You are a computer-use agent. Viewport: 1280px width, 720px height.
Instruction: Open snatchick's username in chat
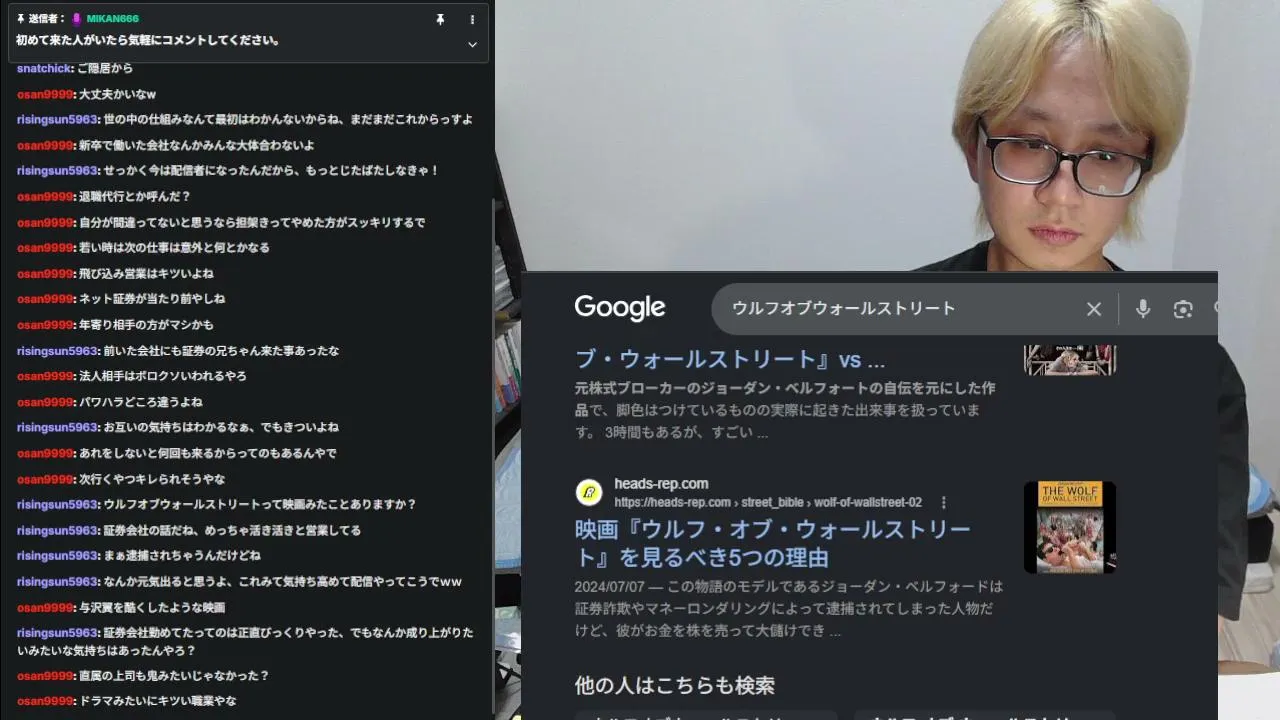pos(44,69)
